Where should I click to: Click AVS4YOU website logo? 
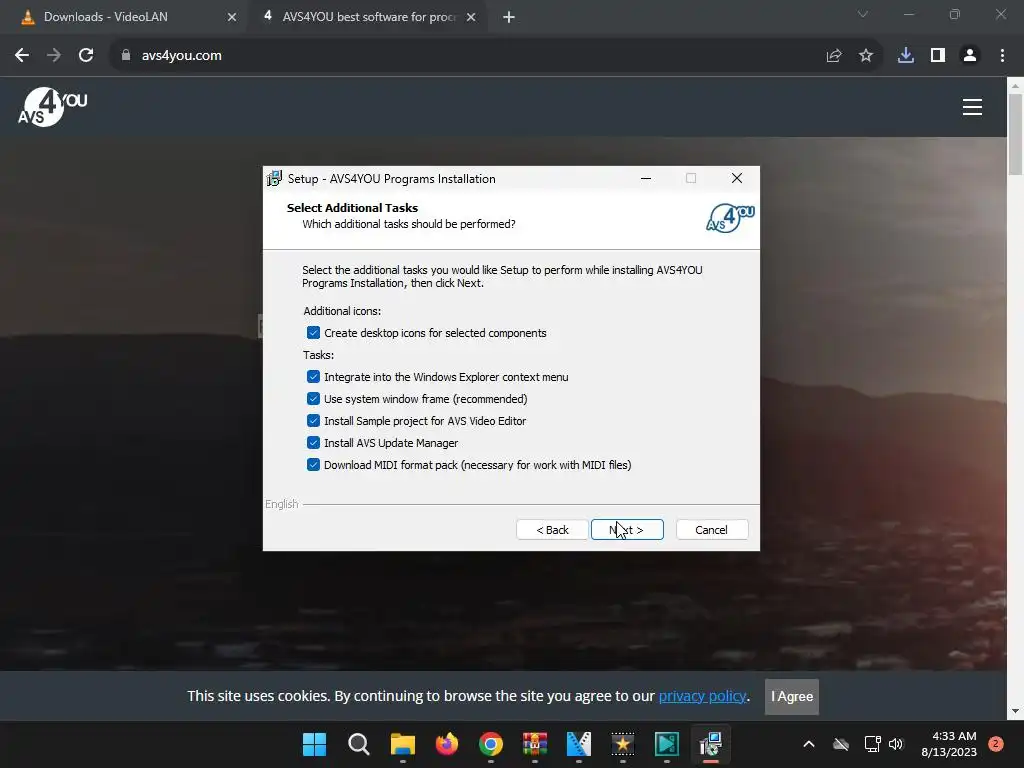pos(52,106)
